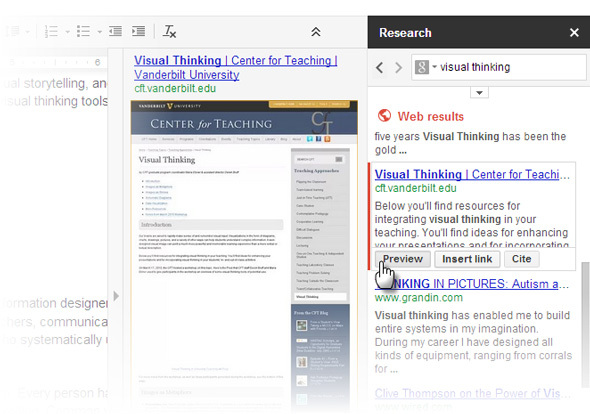Increase indent using toolbar icon
The height and width of the screenshot is (414, 590).
click(138, 31)
